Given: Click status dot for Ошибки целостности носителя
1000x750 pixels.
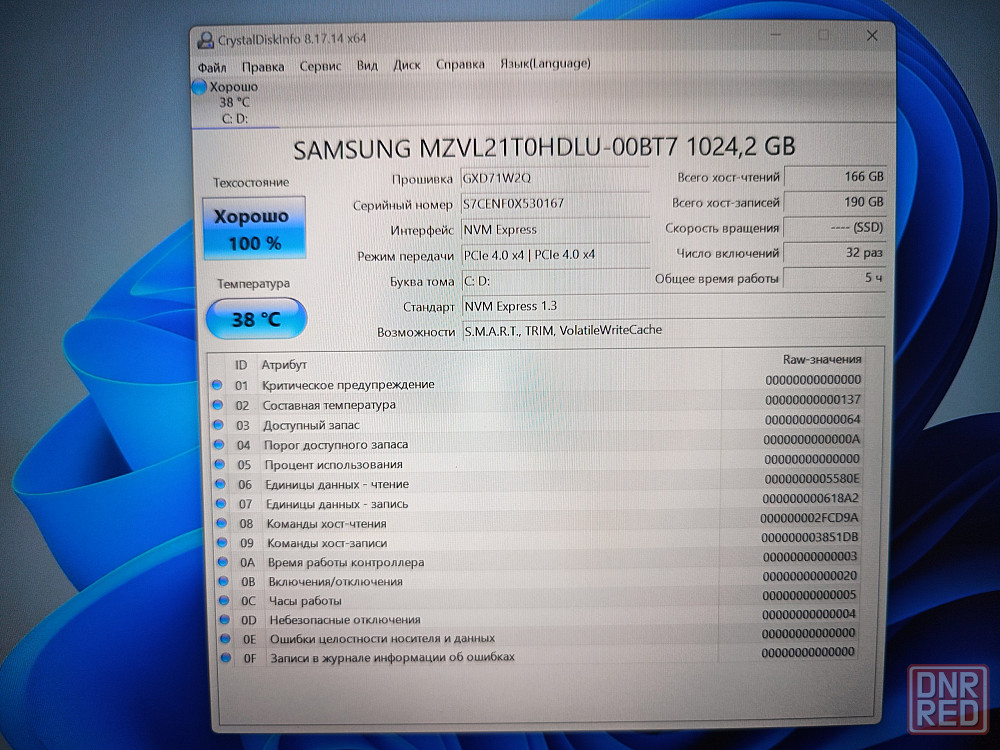Looking at the screenshot, I should pyautogui.click(x=225, y=638).
